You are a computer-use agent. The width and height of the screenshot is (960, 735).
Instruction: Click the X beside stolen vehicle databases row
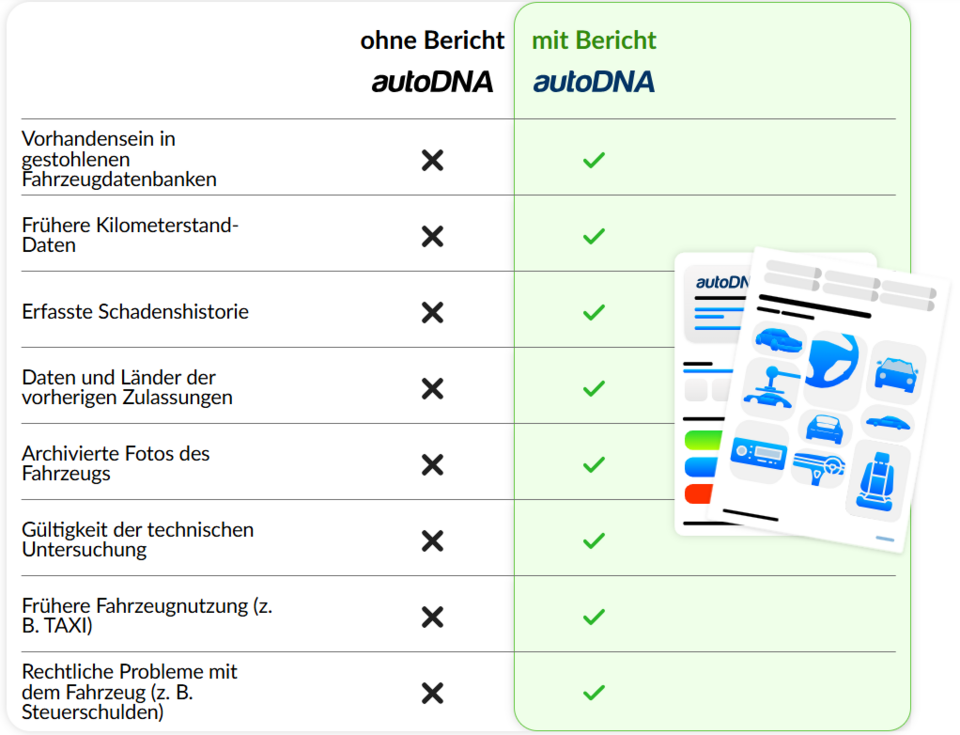coord(432,160)
